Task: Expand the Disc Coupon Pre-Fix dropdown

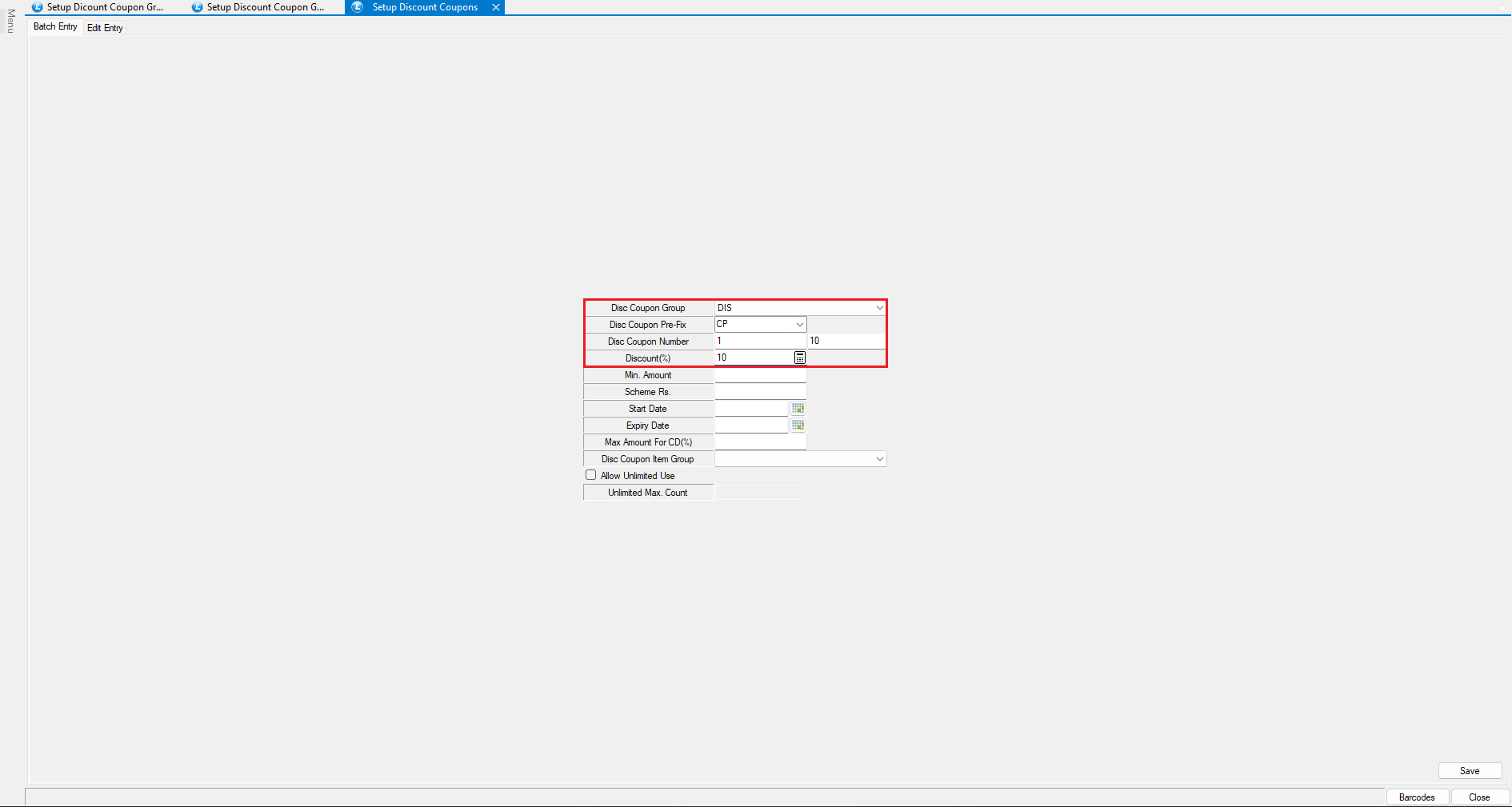Action: [799, 325]
